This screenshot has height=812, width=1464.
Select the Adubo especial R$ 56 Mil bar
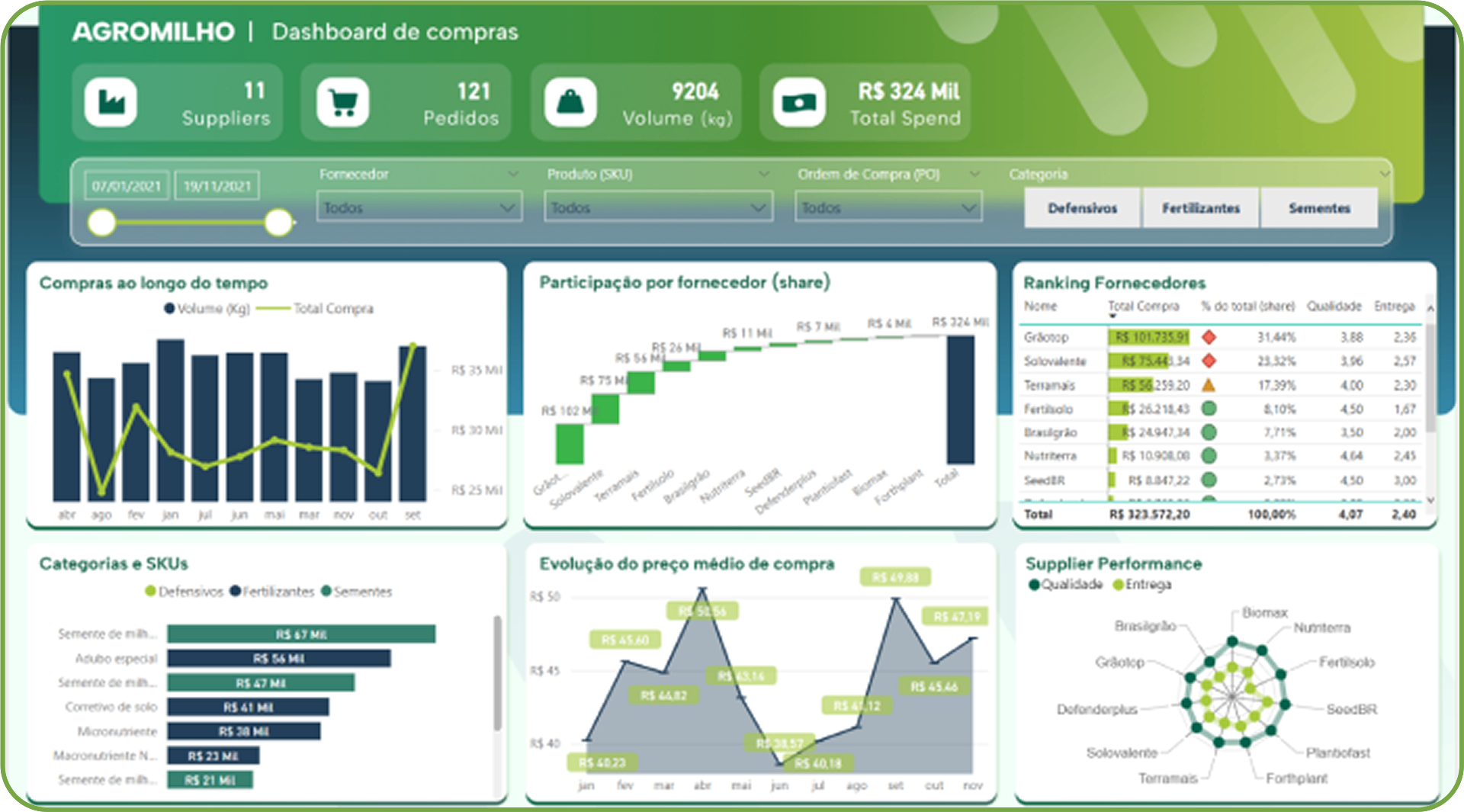[x=279, y=659]
